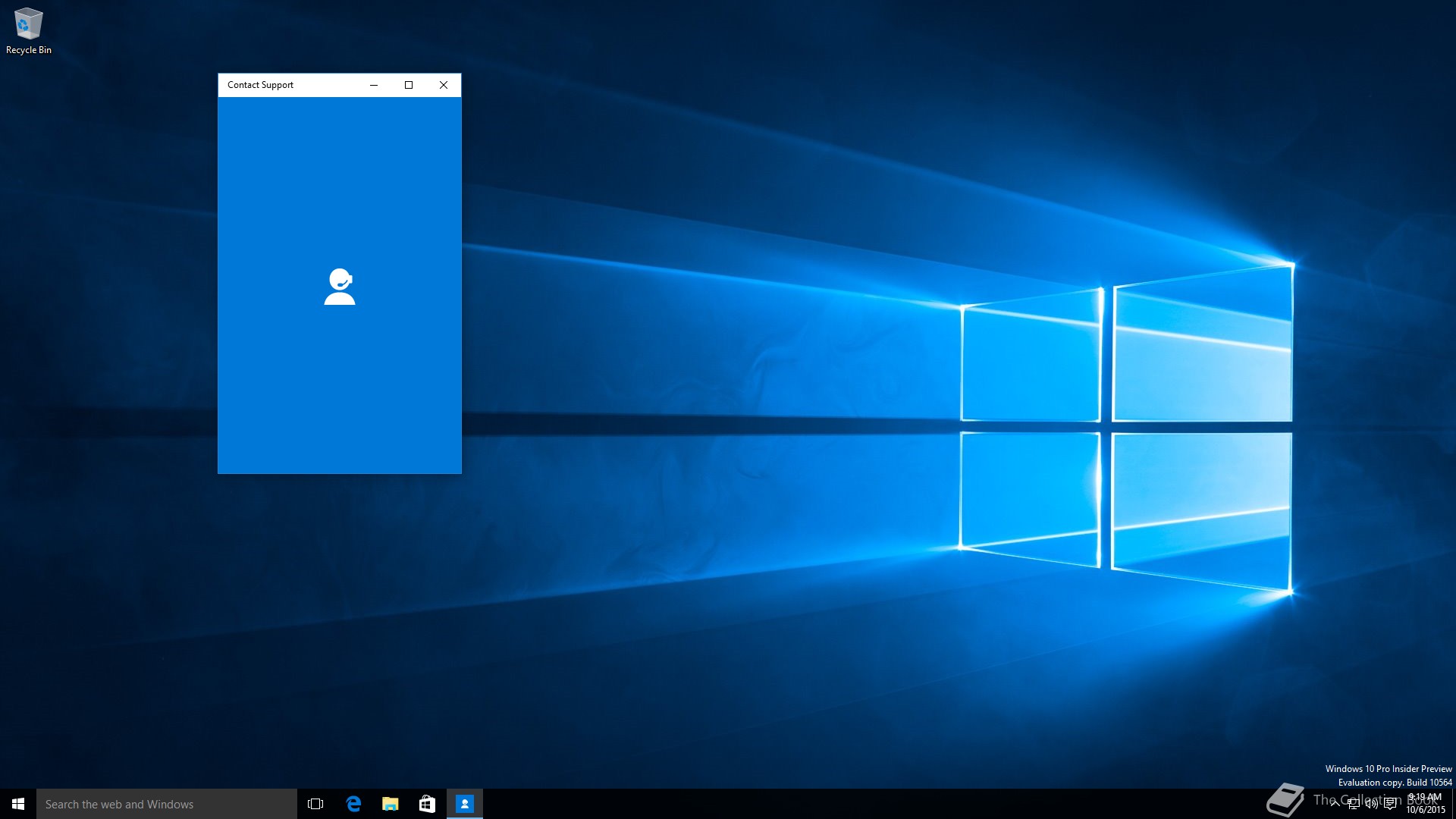This screenshot has height=819, width=1456.
Task: Minimize the Contact Support window
Action: [374, 85]
